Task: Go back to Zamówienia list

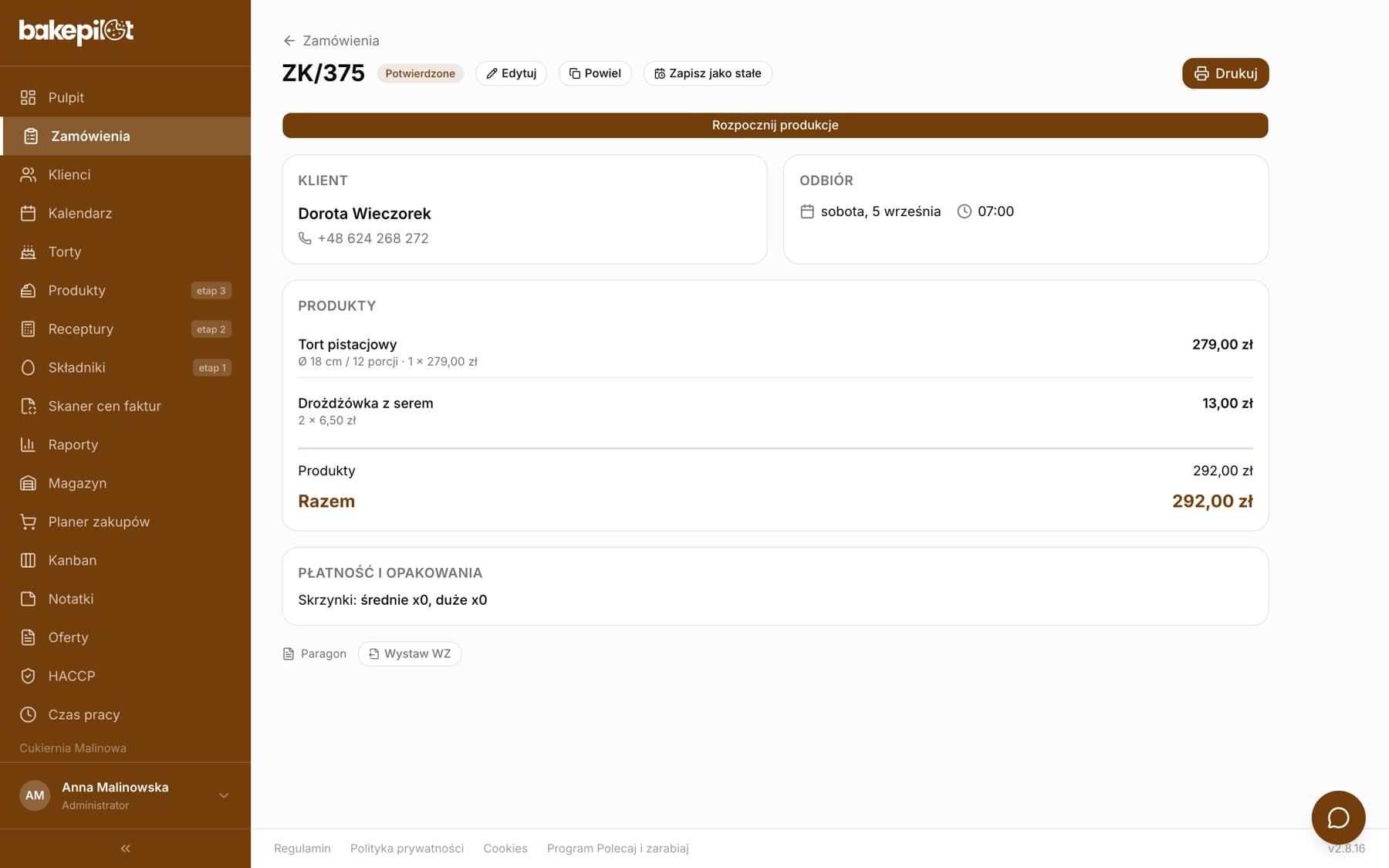Action: [x=331, y=40]
